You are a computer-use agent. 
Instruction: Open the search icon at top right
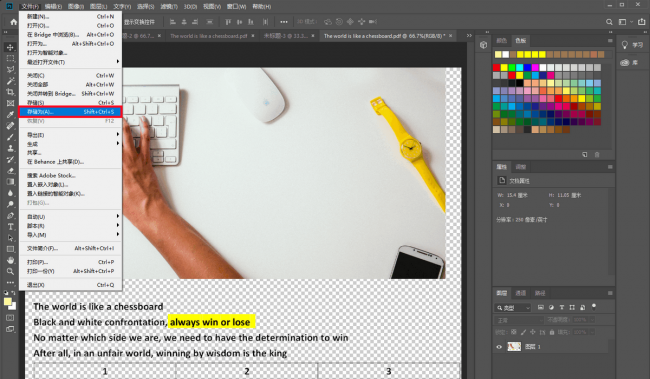[609, 22]
